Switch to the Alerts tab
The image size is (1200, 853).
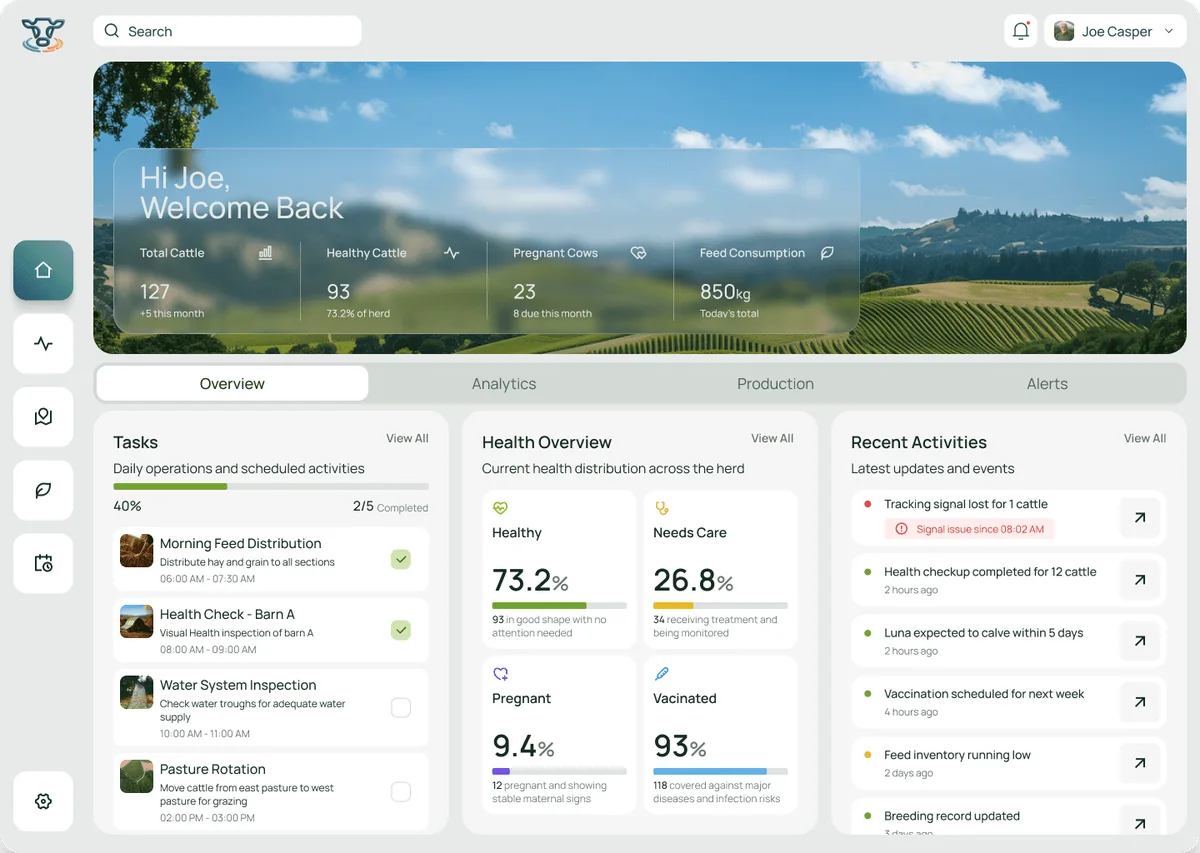[1047, 384]
